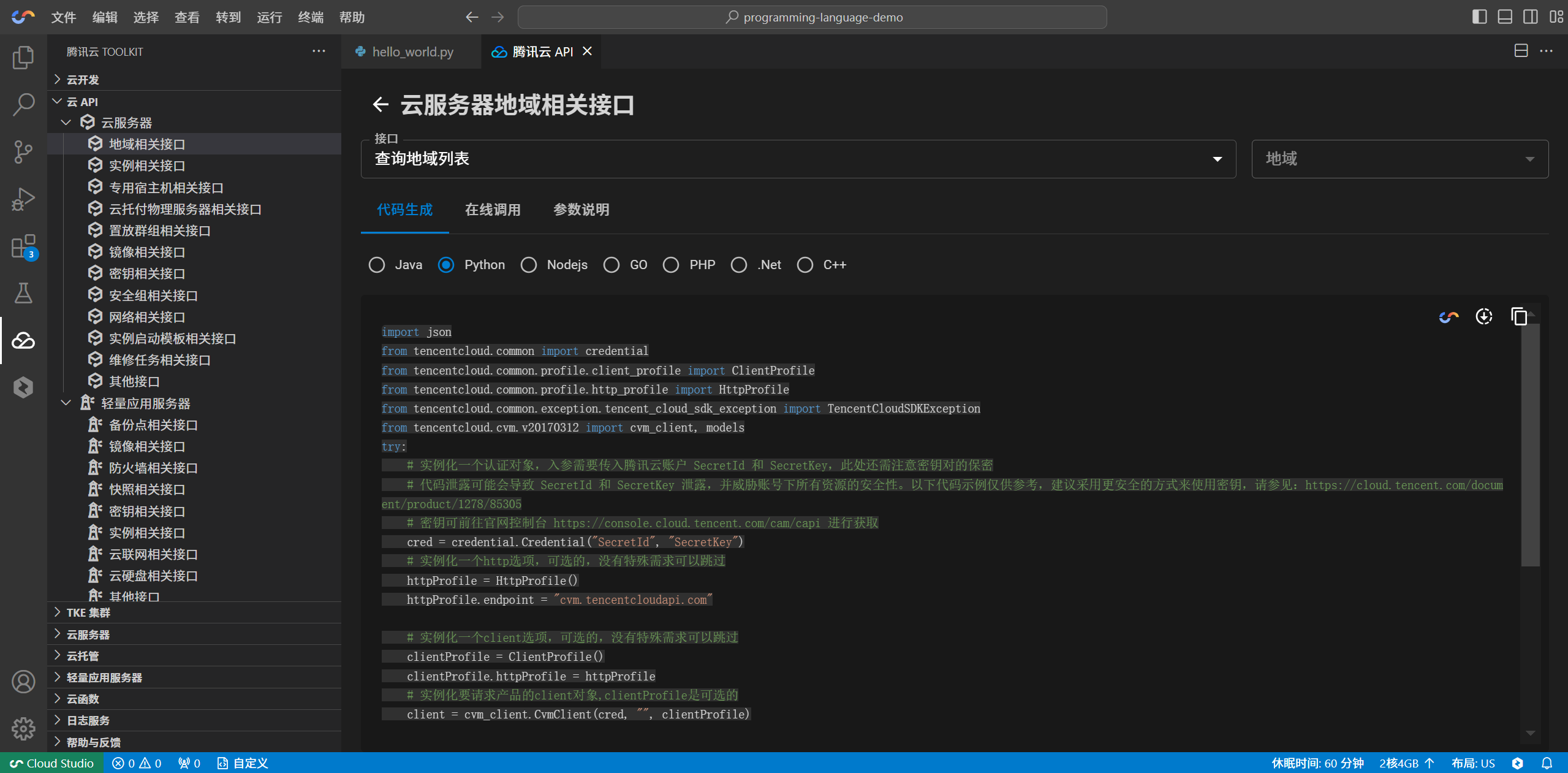1568x773 pixels.
Task: Open the 运行 menu
Action: [x=270, y=17]
